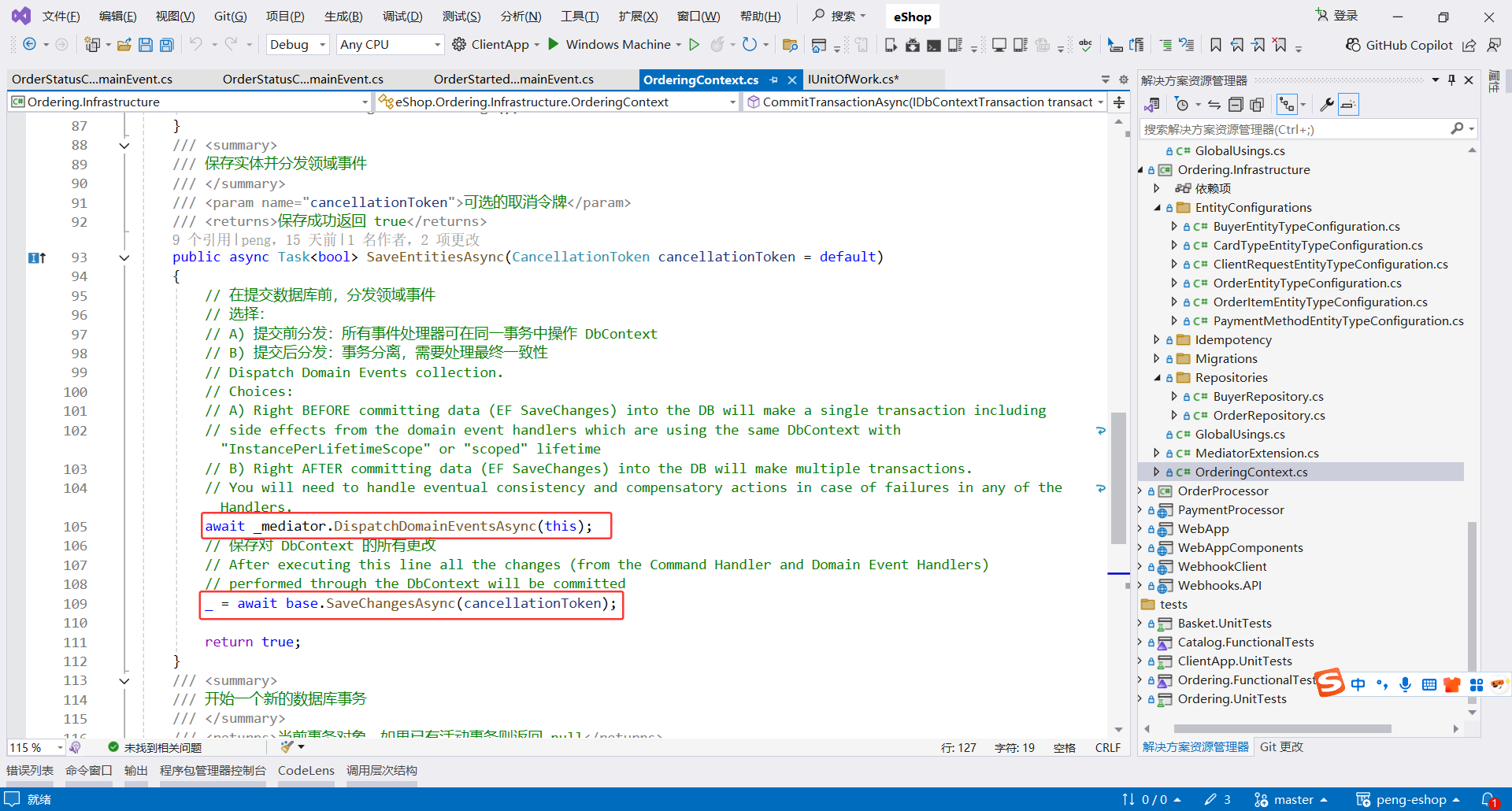The height and width of the screenshot is (811, 1512).
Task: Collapse all nodes in Solution Explorer
Action: point(1236,105)
